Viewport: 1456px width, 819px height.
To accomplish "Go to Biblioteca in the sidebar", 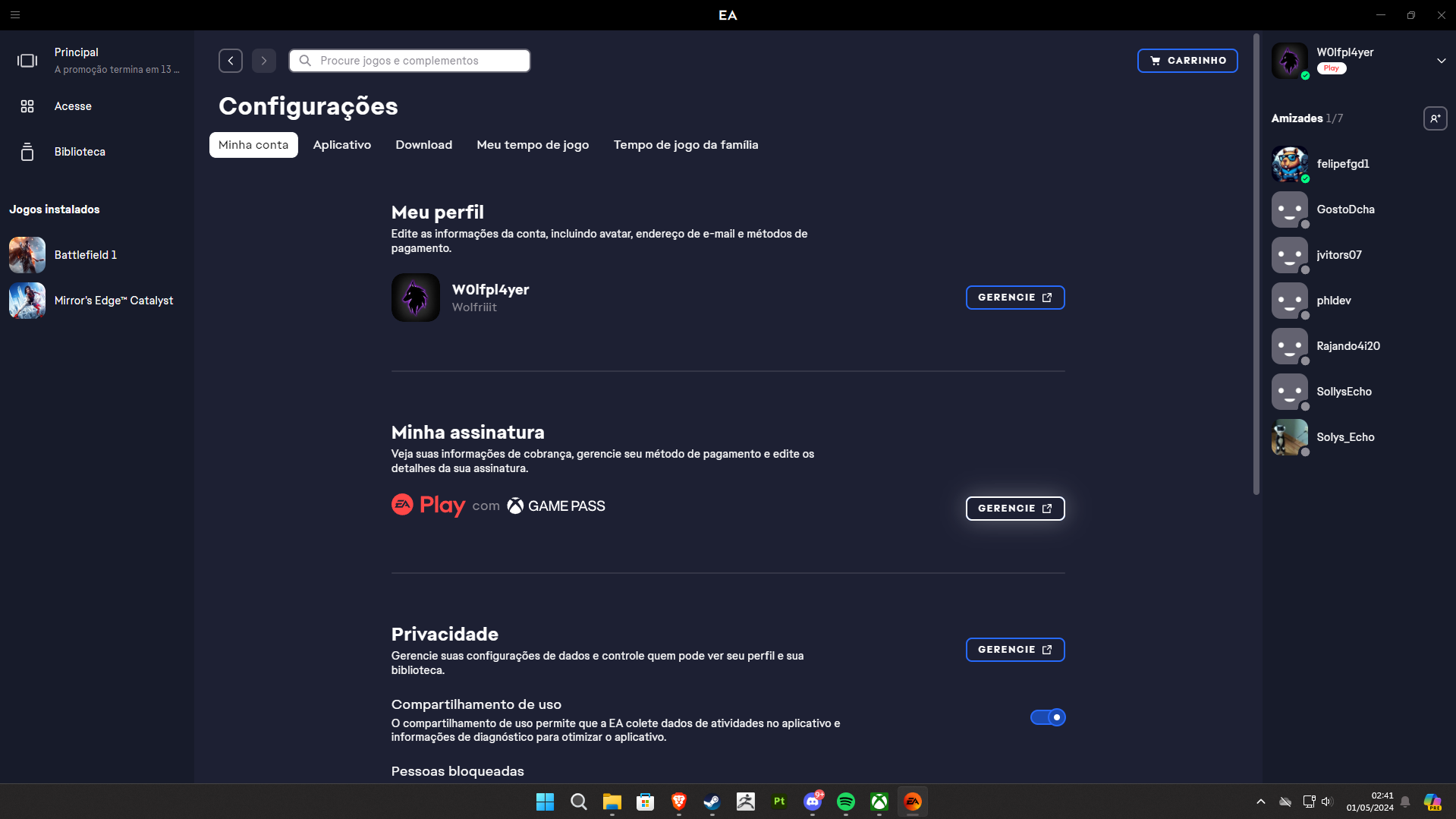I will point(79,152).
